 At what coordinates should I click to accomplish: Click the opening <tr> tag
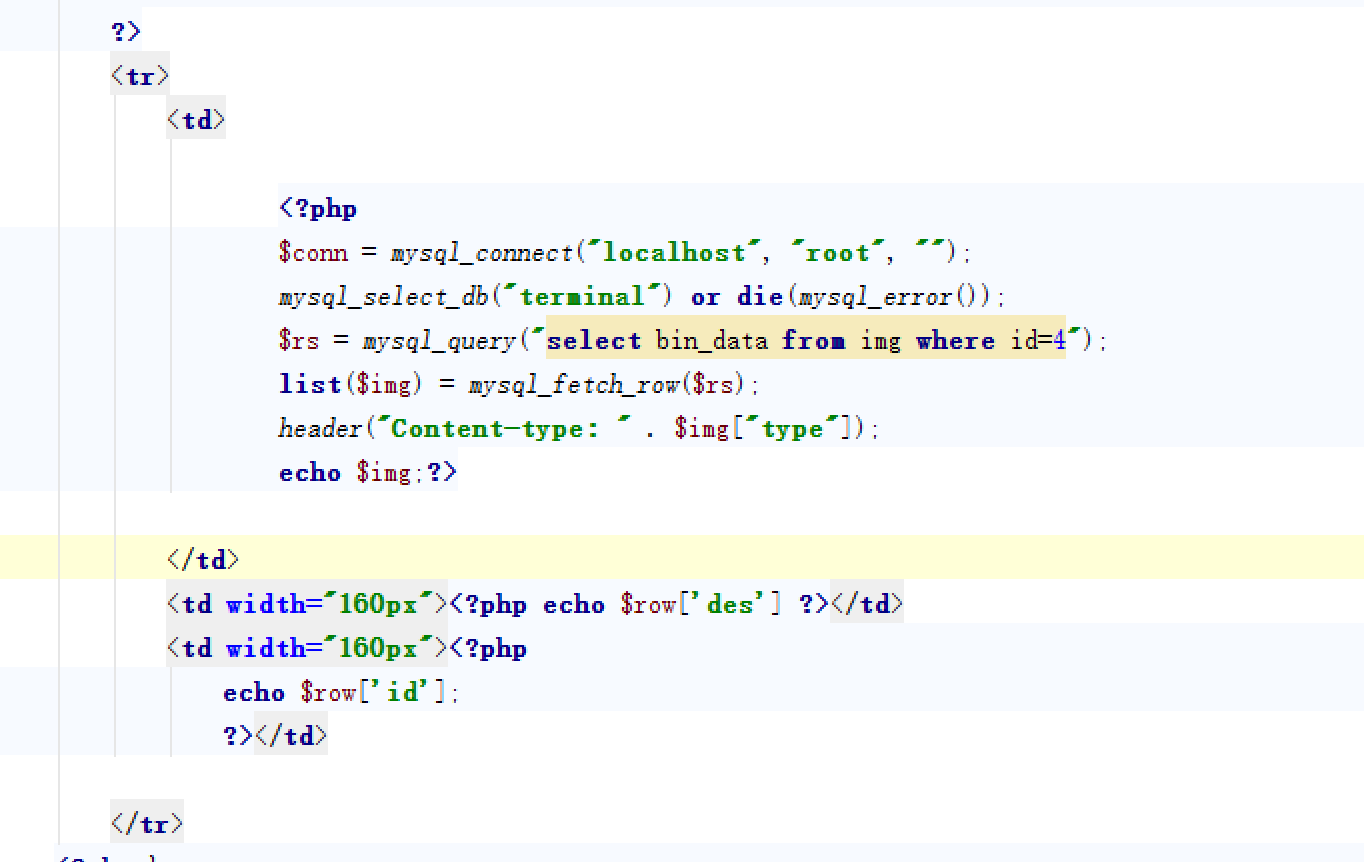point(140,77)
